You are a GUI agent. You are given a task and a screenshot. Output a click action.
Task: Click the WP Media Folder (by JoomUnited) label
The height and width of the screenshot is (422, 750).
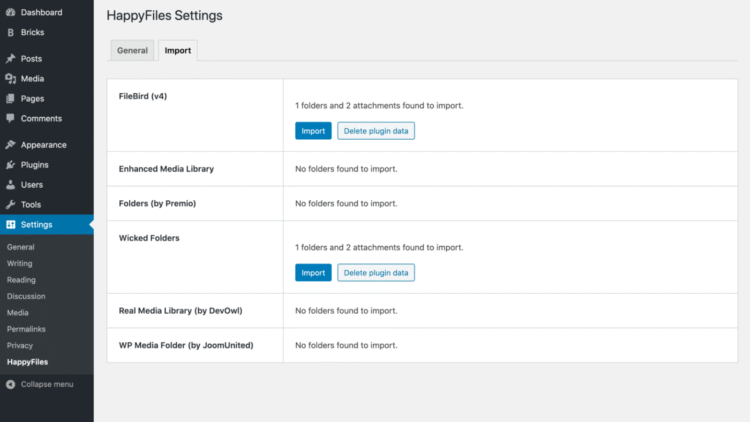186,345
